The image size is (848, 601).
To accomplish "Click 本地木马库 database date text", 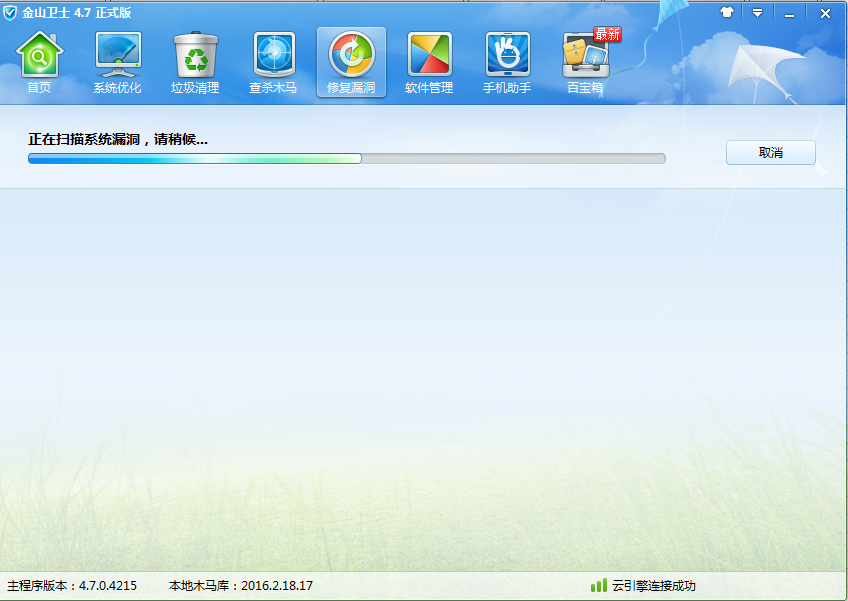I will click(x=240, y=585).
